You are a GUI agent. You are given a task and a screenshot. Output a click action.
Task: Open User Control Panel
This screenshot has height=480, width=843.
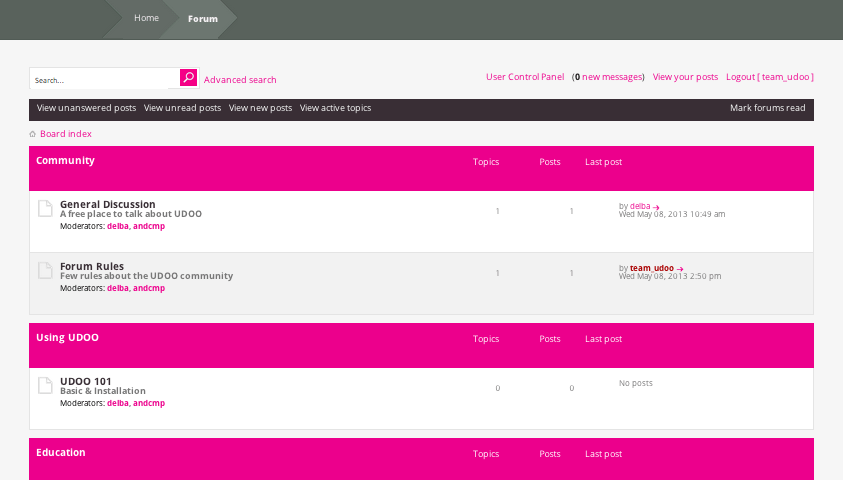tap(525, 77)
